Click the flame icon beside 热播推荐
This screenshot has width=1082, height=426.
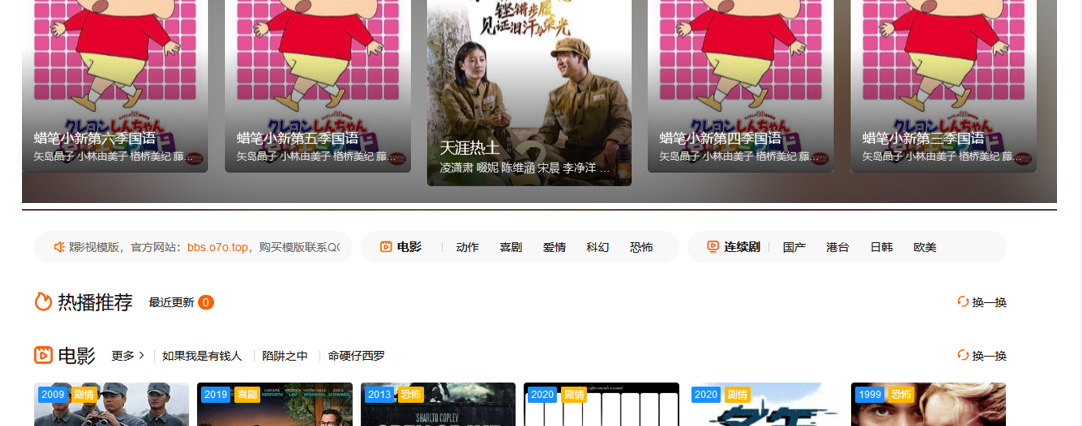coord(43,302)
